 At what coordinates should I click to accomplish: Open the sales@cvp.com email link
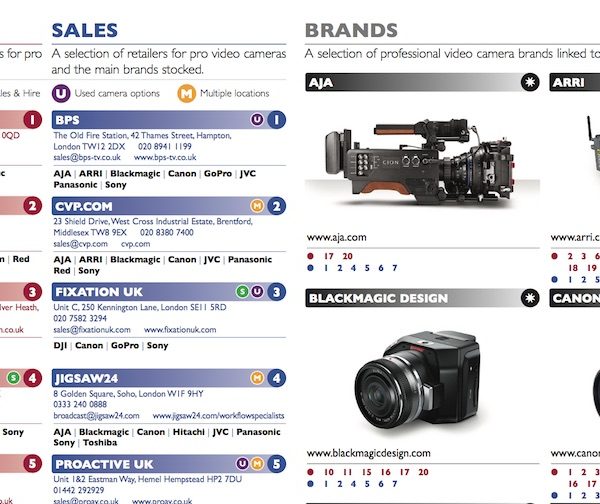(80, 244)
